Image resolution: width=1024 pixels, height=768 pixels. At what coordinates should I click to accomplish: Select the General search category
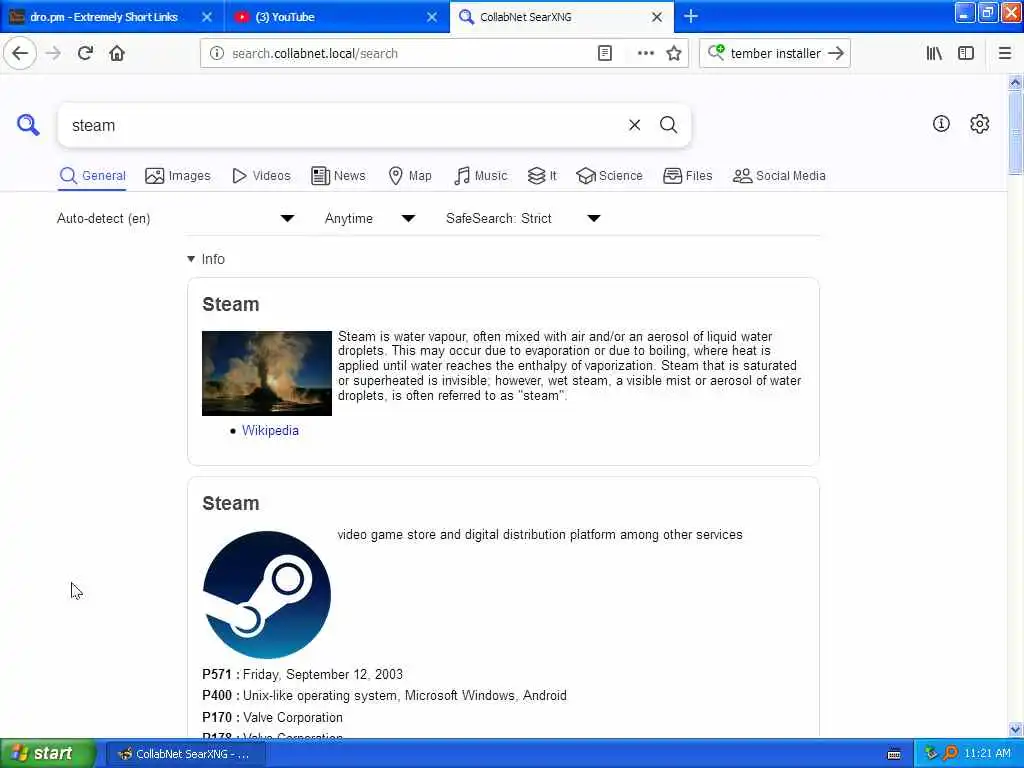click(92, 176)
